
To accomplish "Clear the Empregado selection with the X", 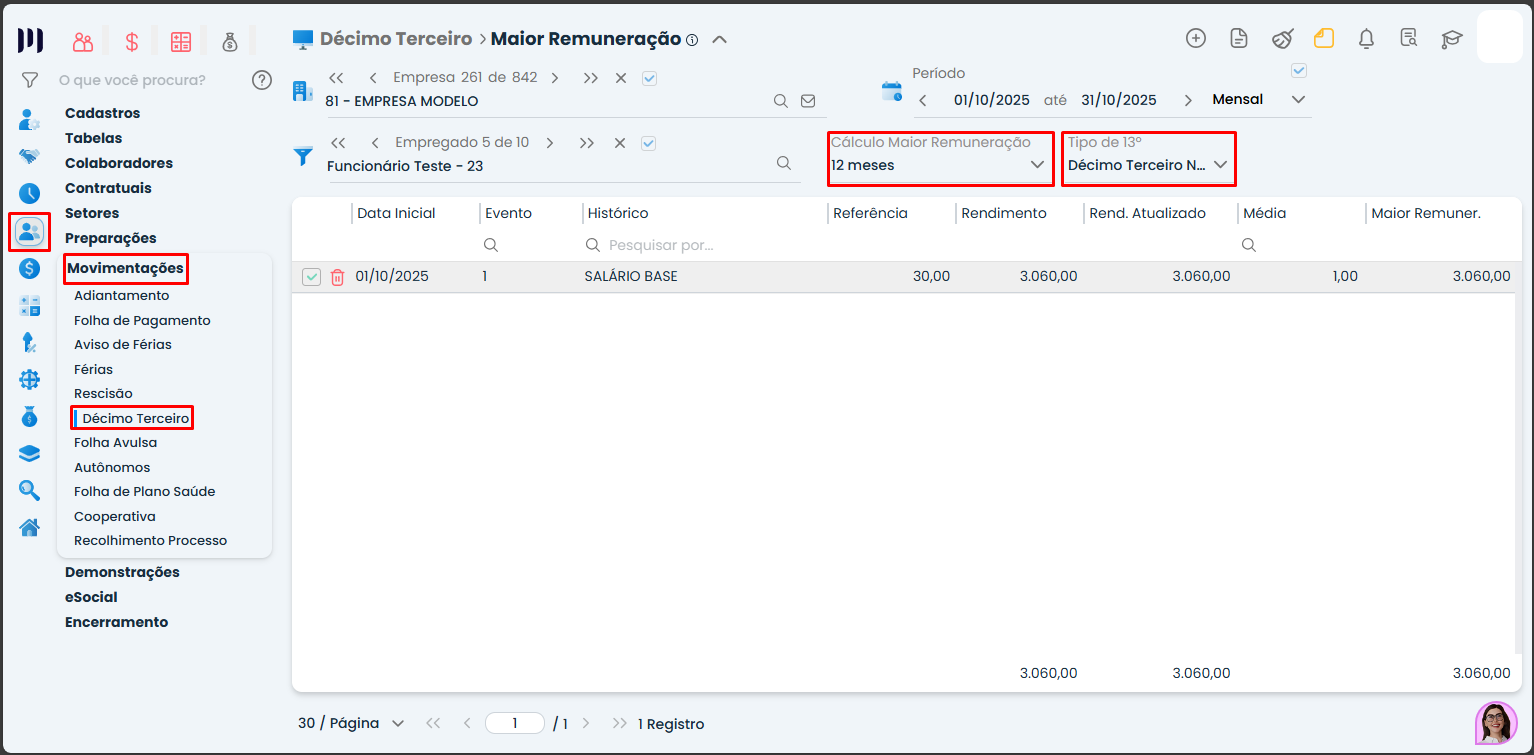I will click(620, 143).
